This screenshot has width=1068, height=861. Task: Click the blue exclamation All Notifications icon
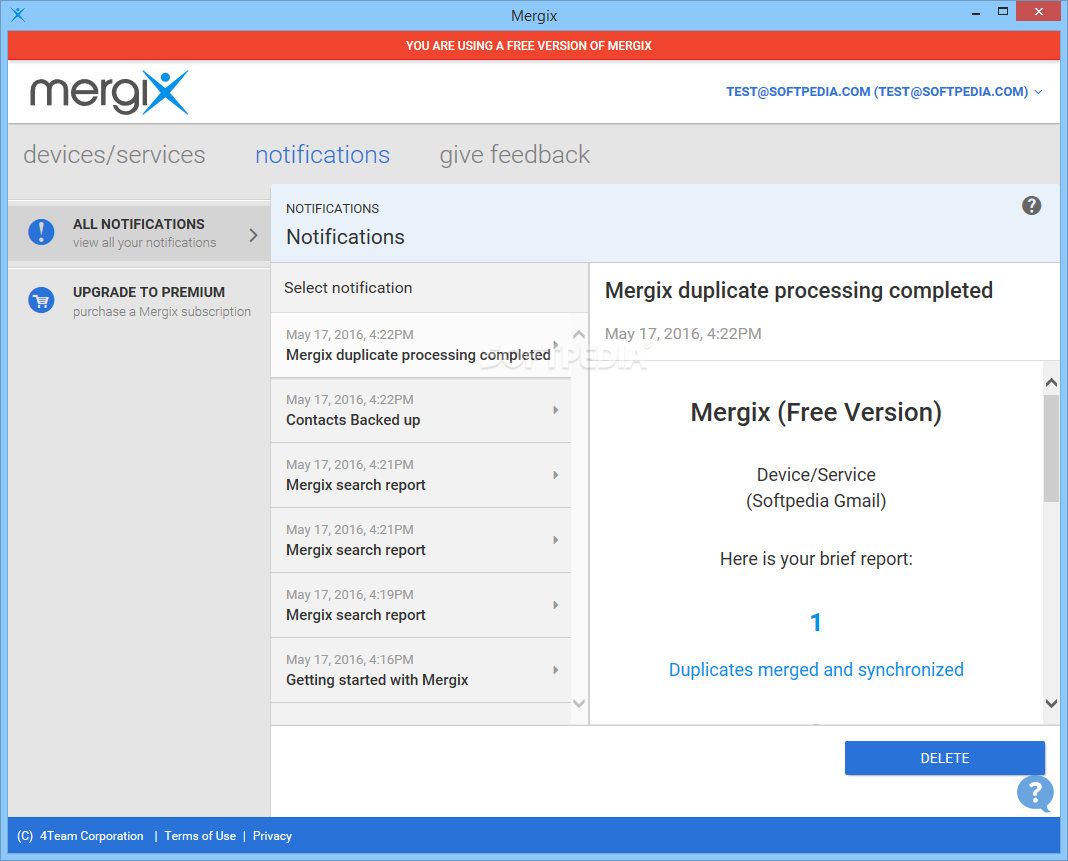point(41,232)
